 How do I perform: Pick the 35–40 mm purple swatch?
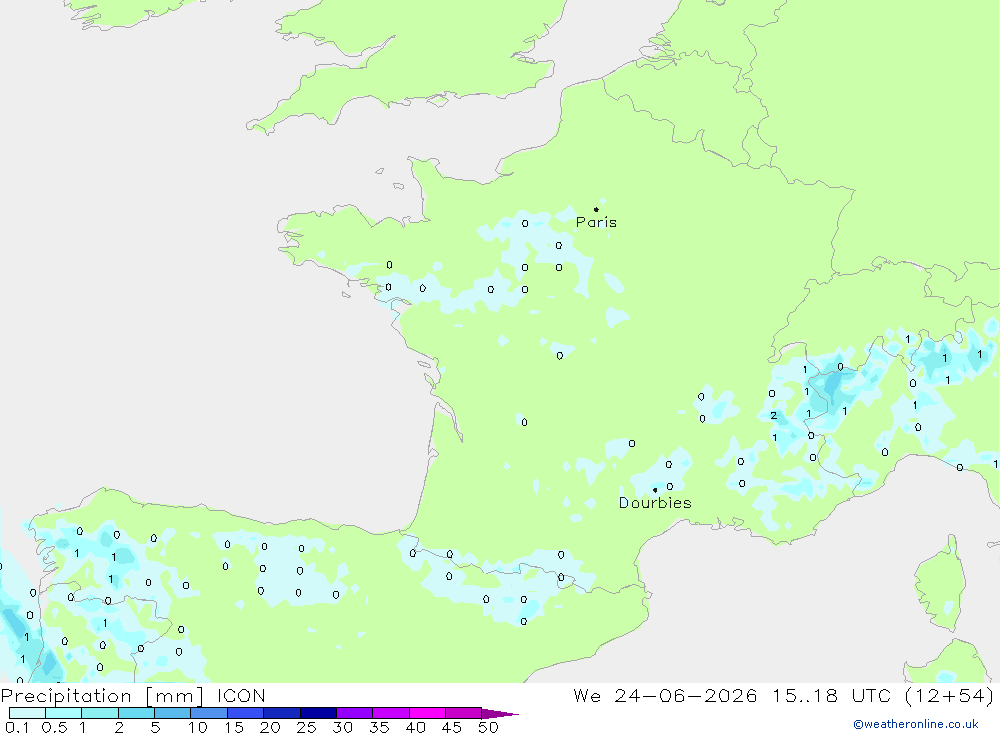391,713
